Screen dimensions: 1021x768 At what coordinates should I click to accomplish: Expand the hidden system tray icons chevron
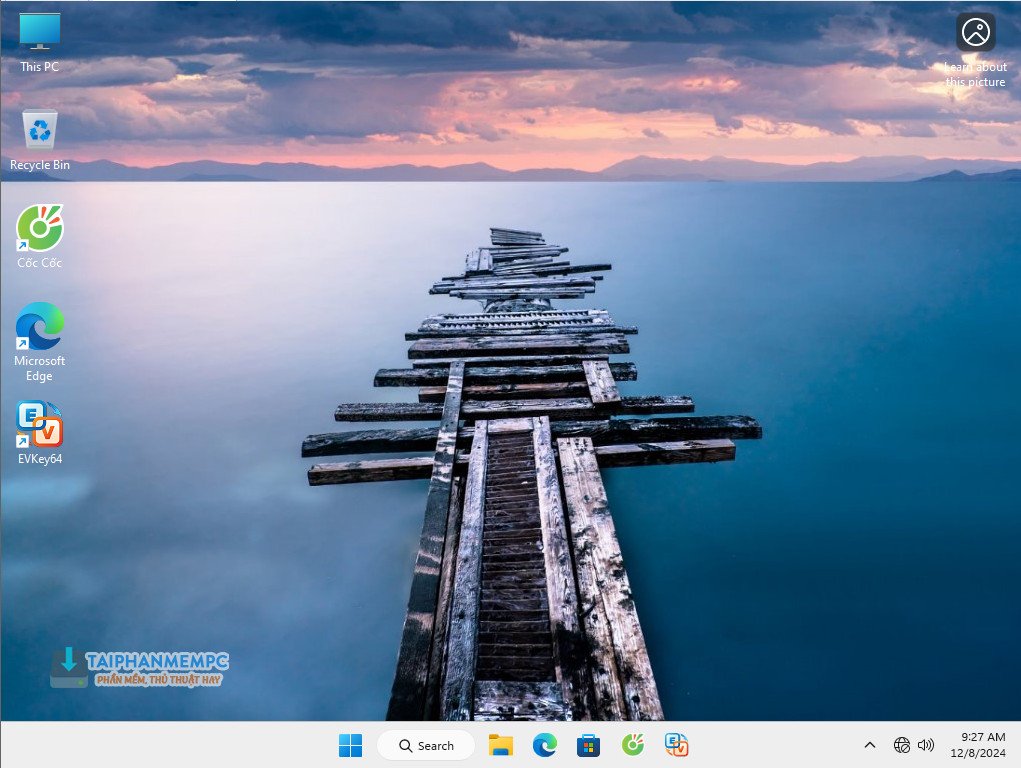(x=869, y=745)
